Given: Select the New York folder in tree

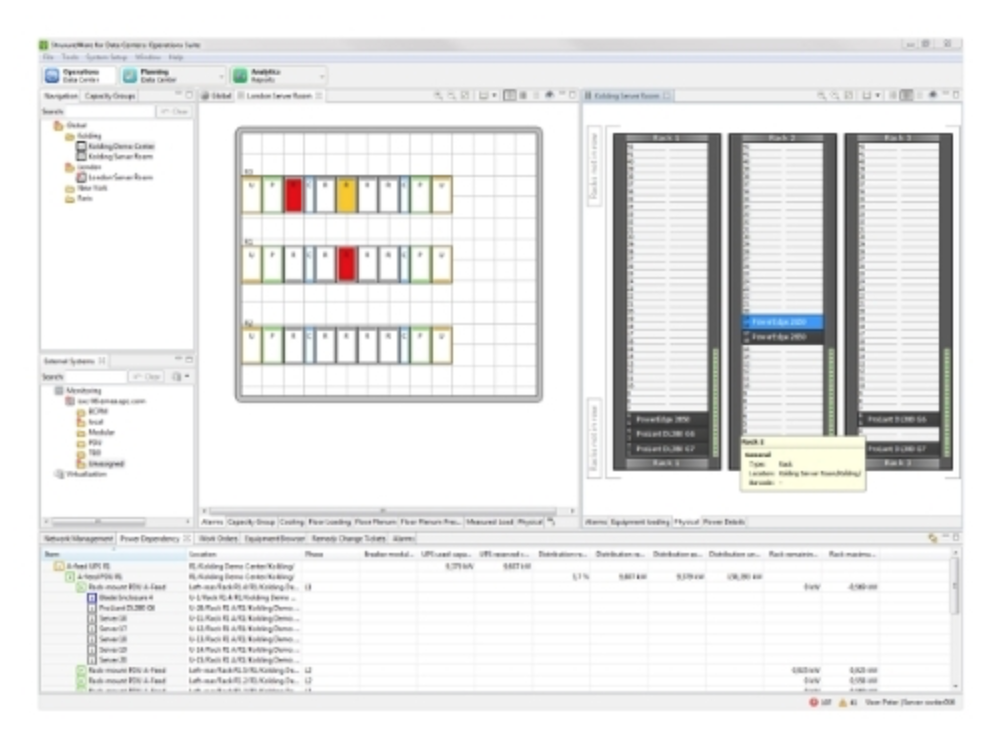Looking at the screenshot, I should pyautogui.click(x=86, y=188).
